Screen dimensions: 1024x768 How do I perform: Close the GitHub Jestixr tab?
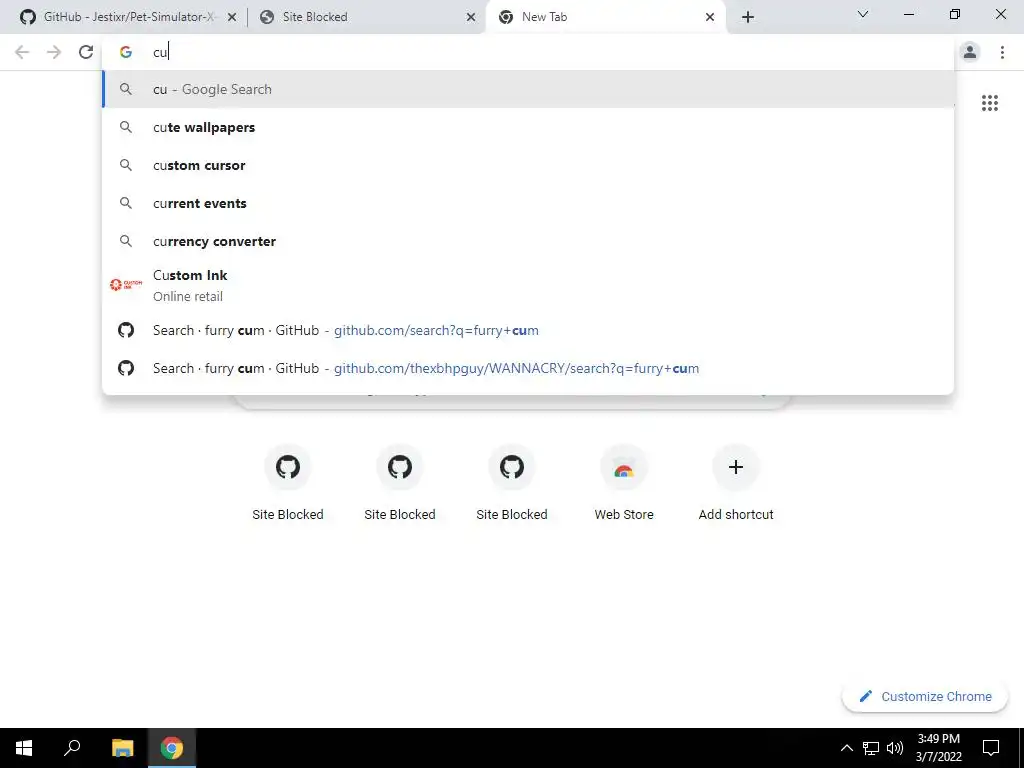(x=231, y=17)
